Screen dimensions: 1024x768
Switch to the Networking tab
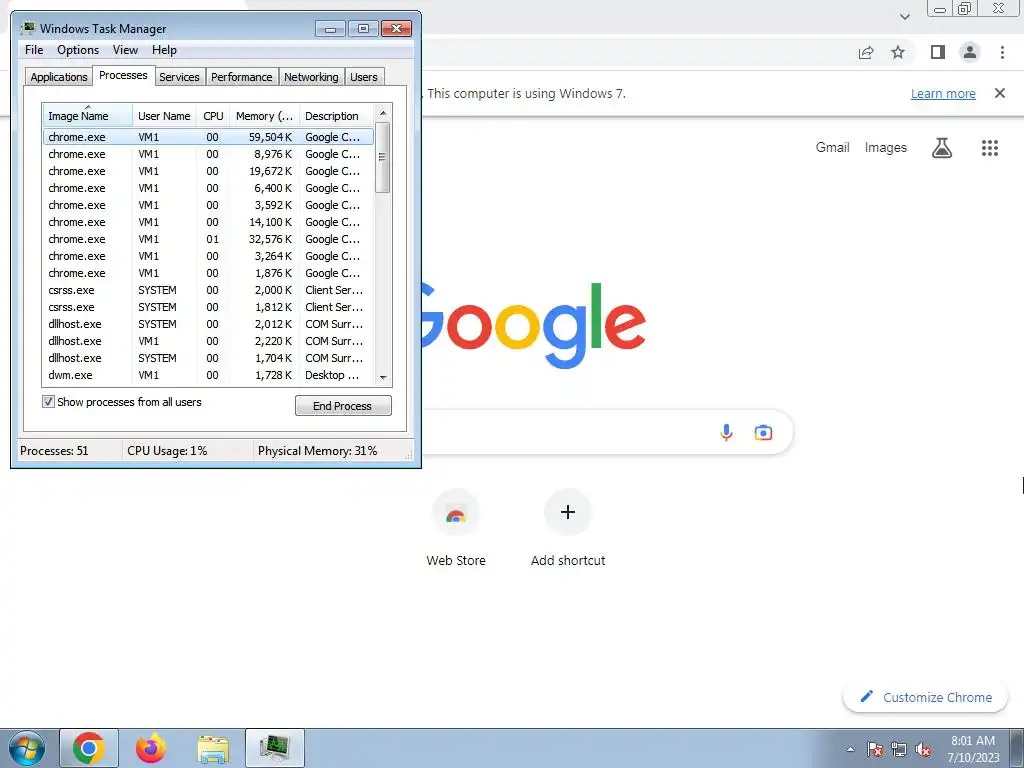point(312,77)
